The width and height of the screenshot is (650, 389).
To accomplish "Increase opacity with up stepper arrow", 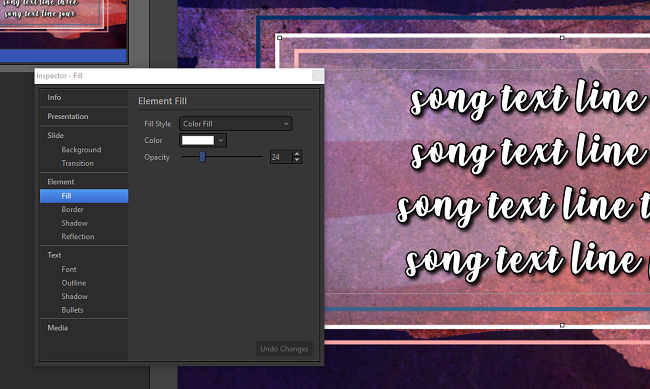I will coord(297,154).
